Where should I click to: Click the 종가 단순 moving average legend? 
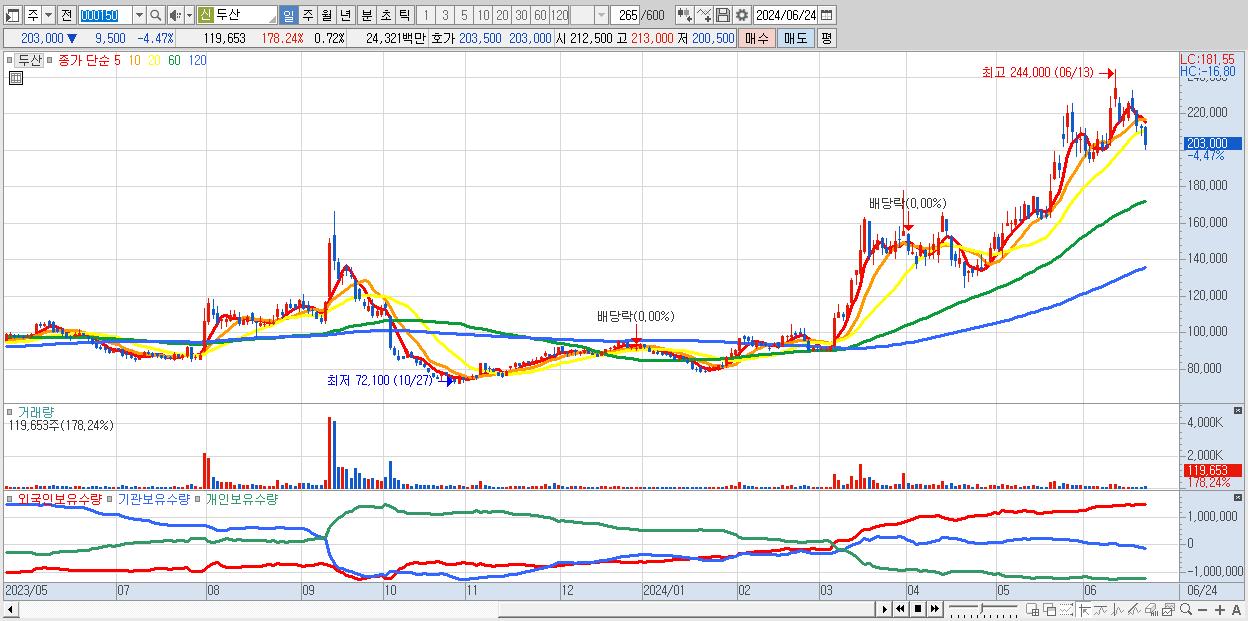(86, 60)
